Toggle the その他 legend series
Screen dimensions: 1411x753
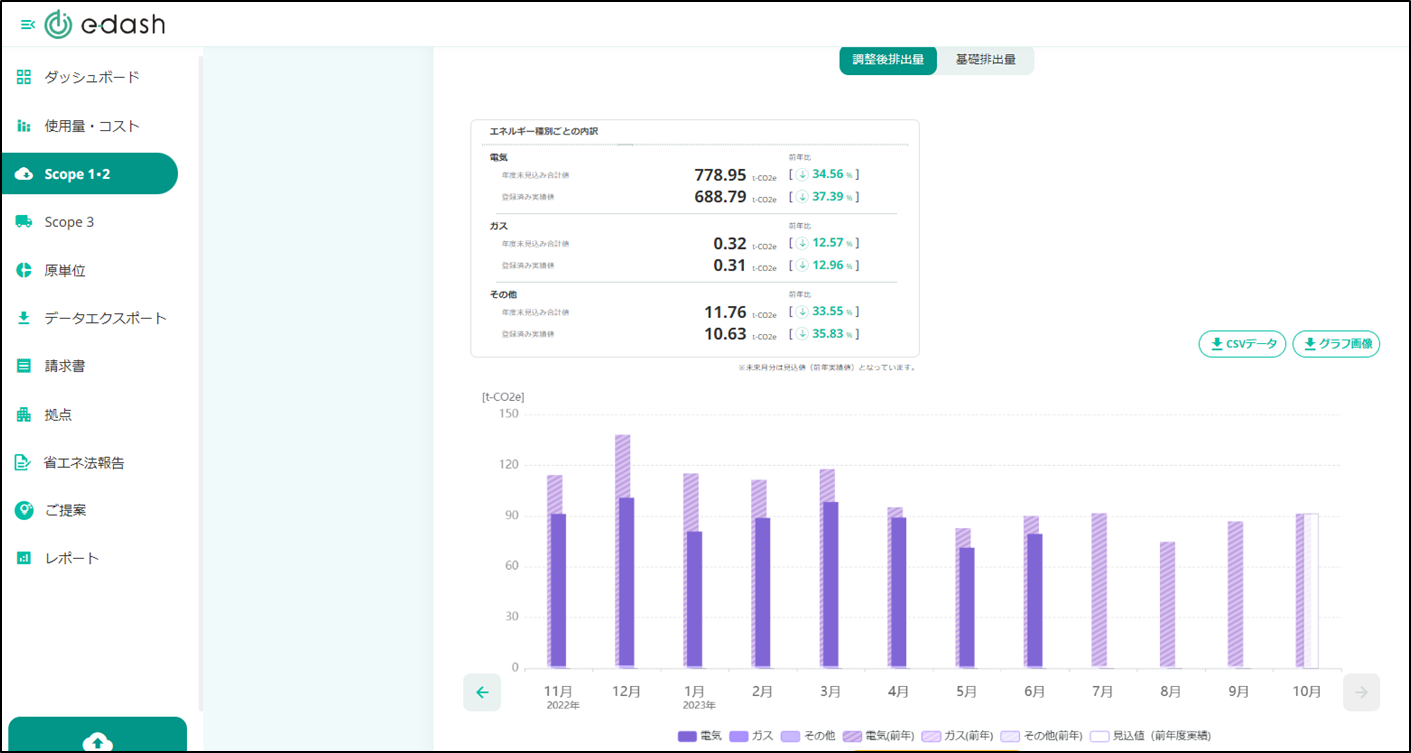click(806, 735)
